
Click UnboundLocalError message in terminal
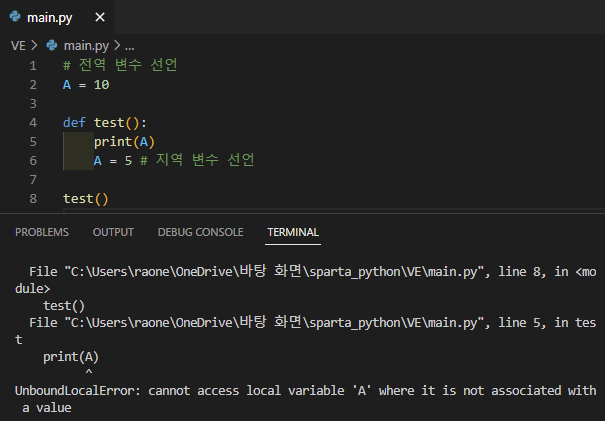click(306, 399)
